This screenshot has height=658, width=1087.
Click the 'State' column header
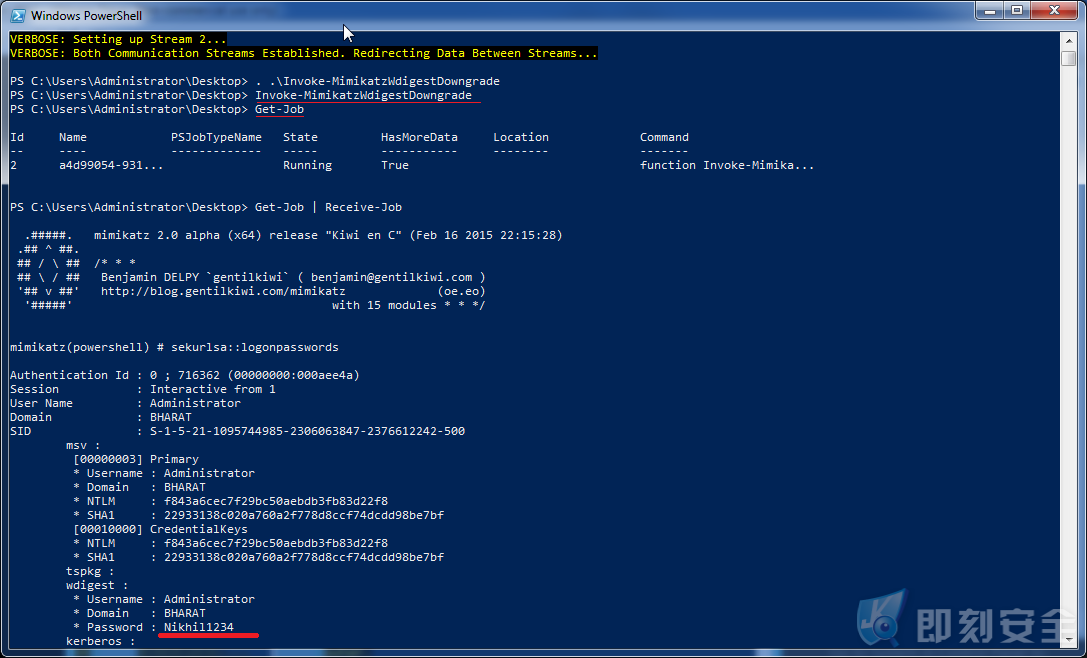[300, 137]
